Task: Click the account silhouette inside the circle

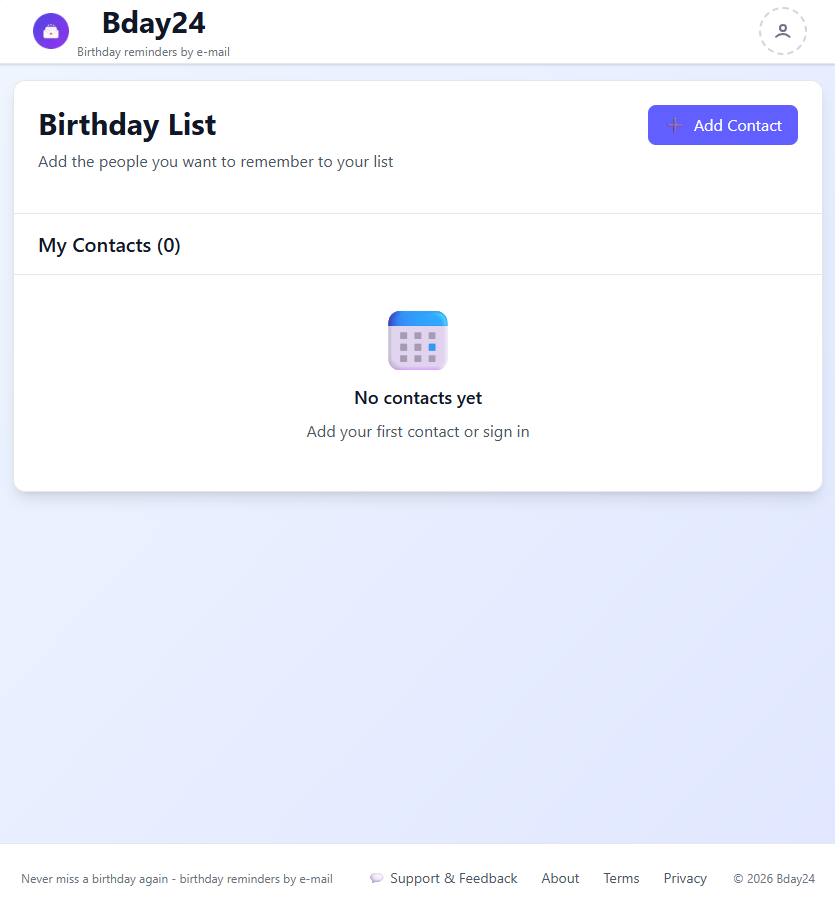Action: 782,31
